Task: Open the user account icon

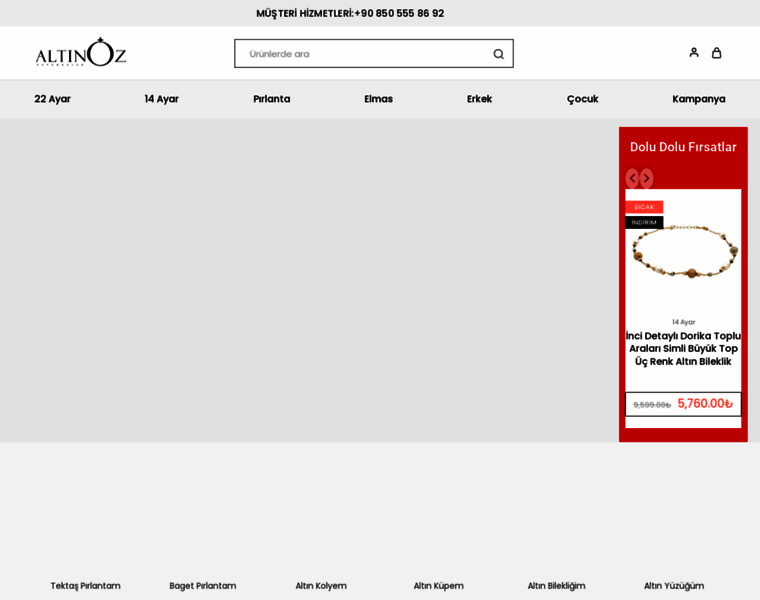Action: coord(694,52)
